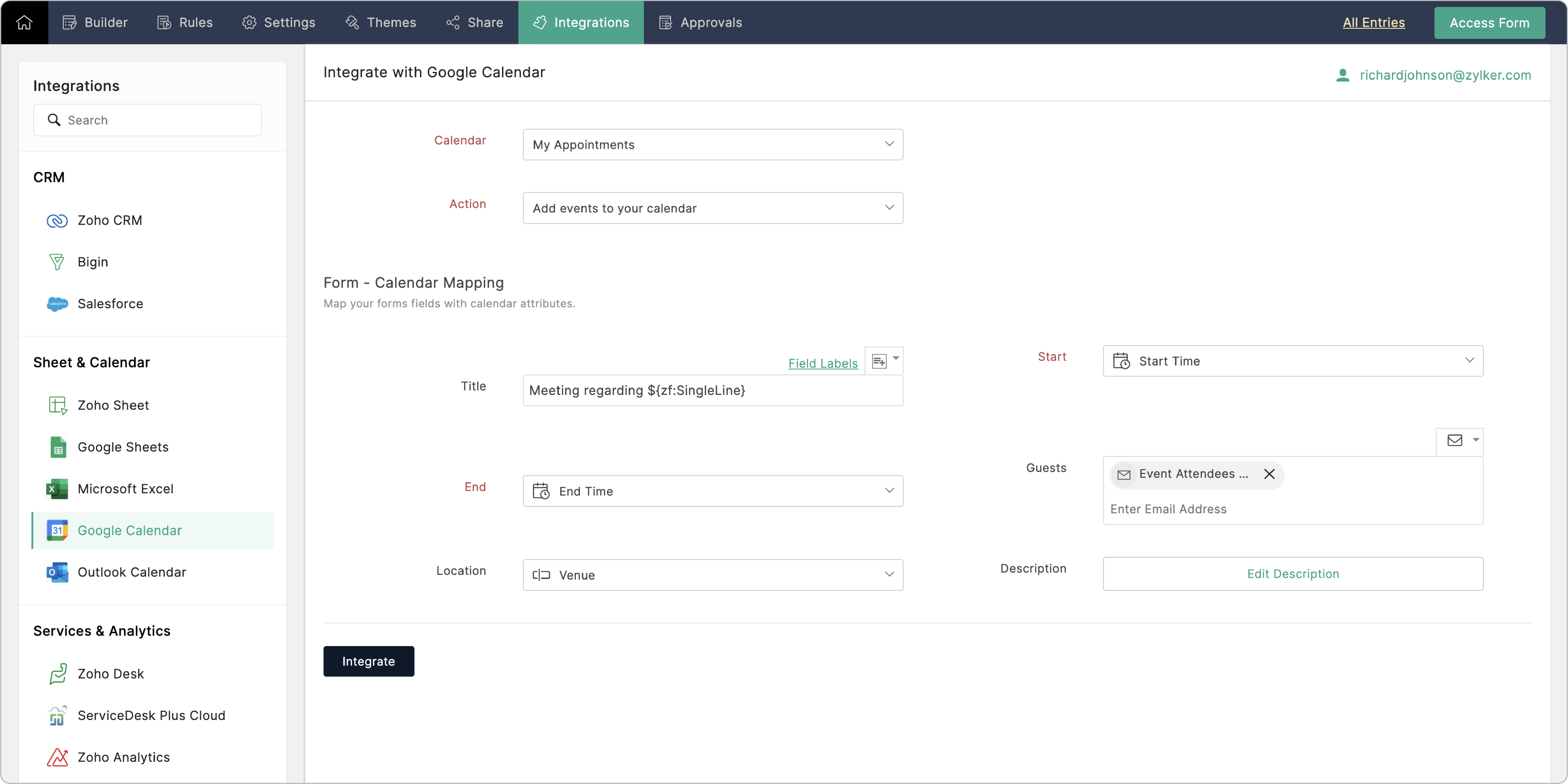Remove the Event Attendees guest chip
1568x784 pixels.
pyautogui.click(x=1269, y=474)
